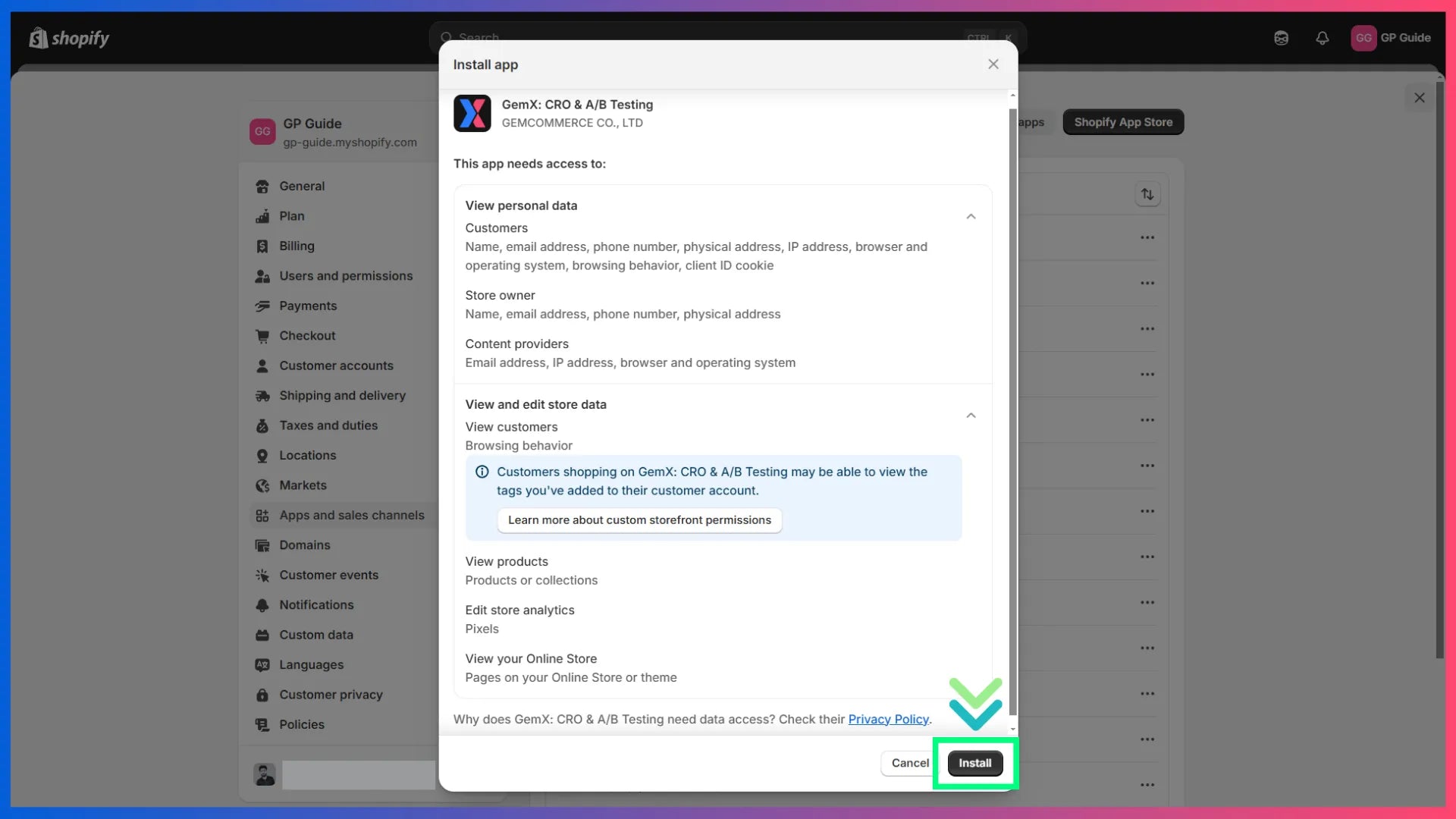Click the Languages icon

click(262, 665)
